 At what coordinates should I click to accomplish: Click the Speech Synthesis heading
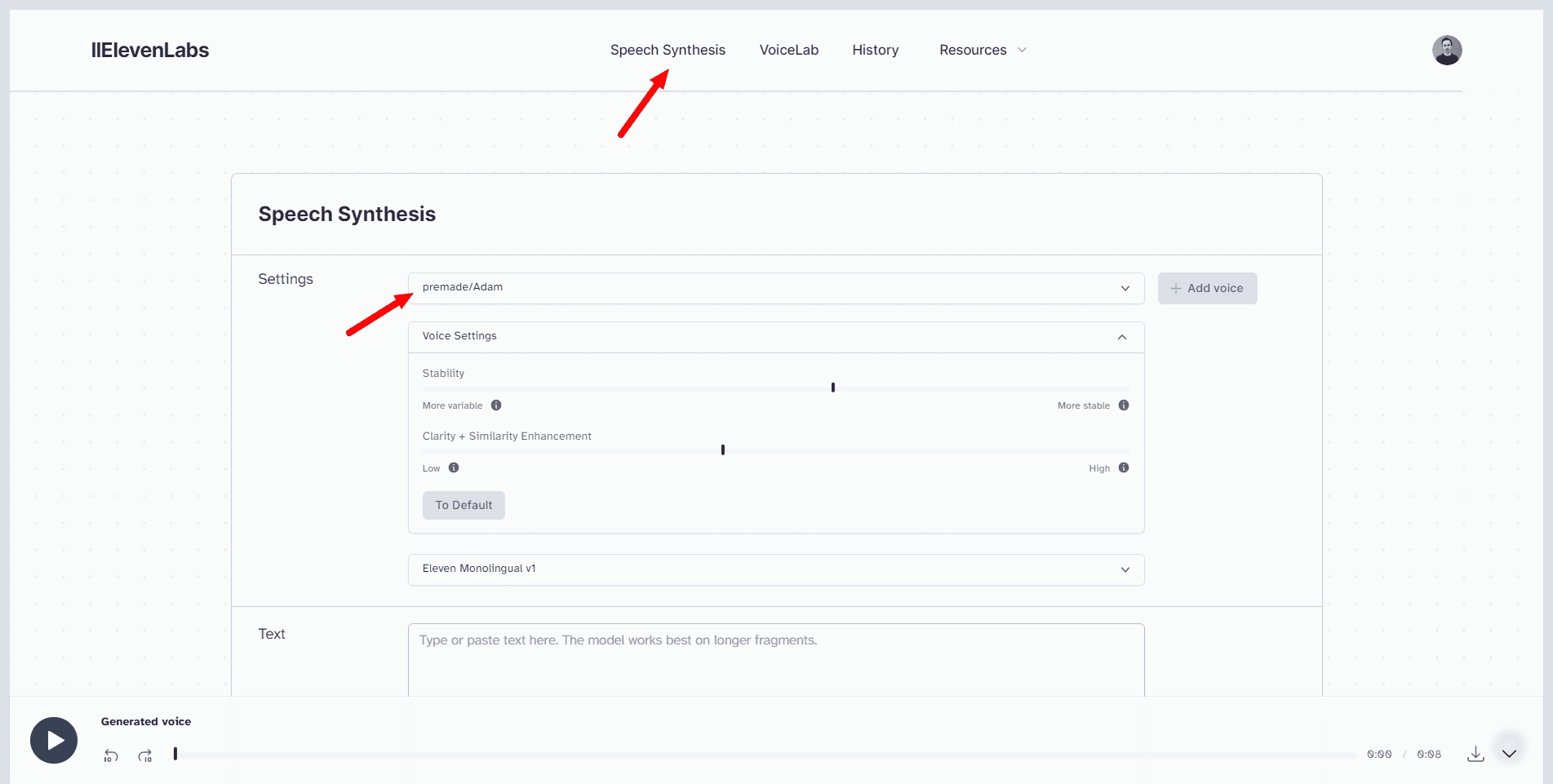[x=347, y=214]
